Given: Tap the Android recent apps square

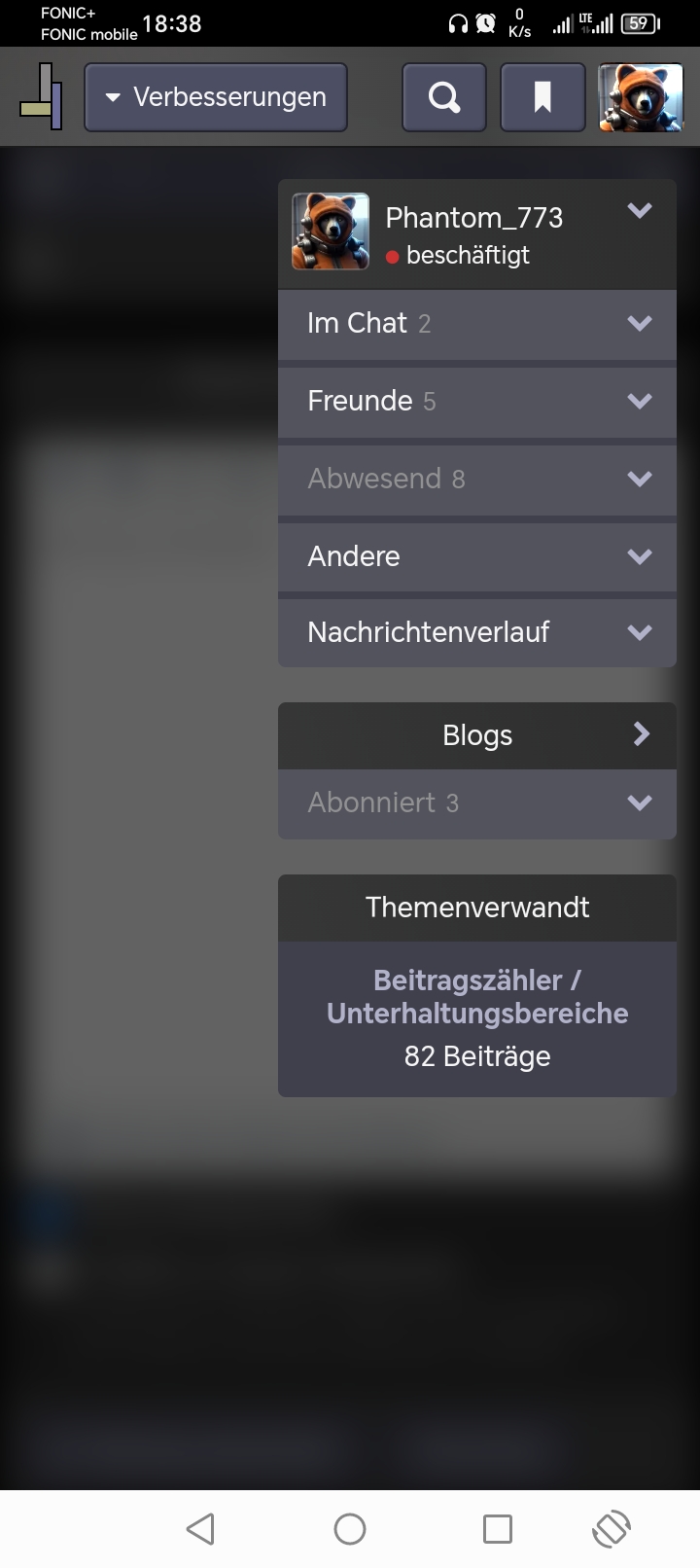Looking at the screenshot, I should [x=498, y=1529].
